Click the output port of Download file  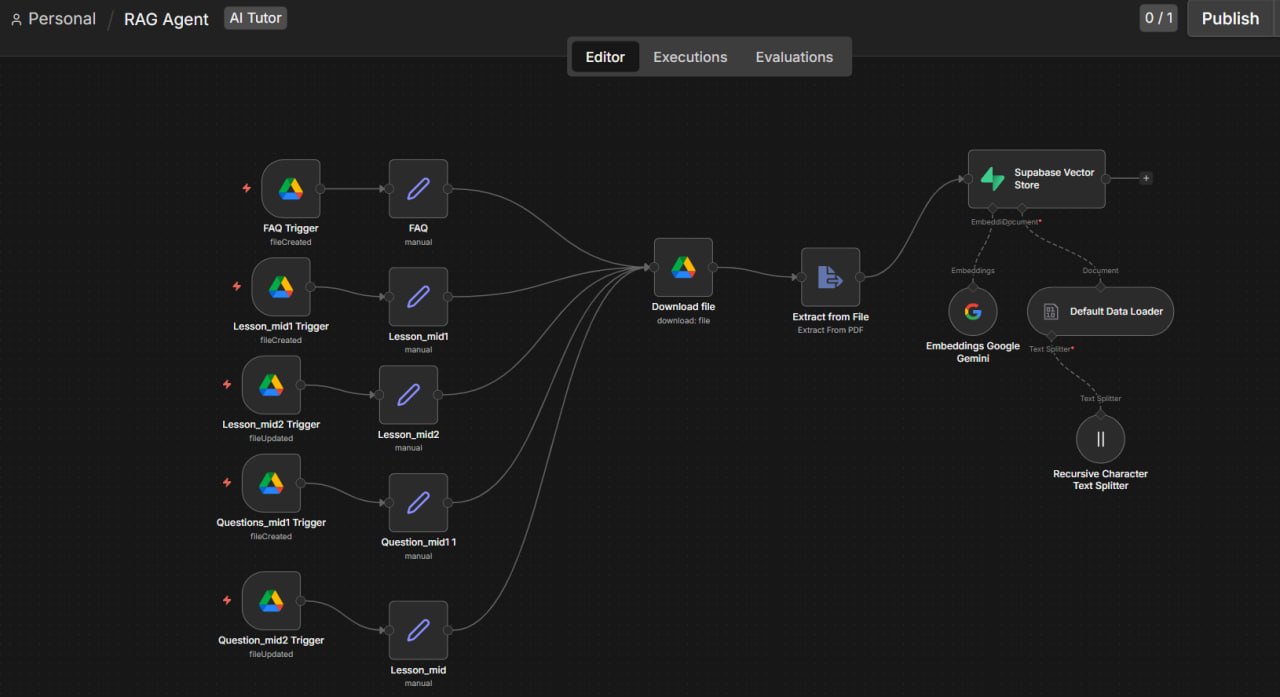[713, 267]
